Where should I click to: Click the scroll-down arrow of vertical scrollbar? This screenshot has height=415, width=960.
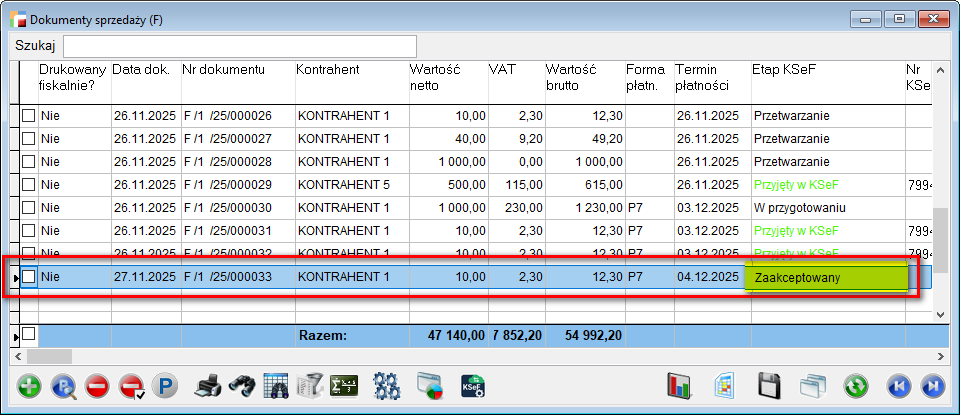click(x=940, y=314)
